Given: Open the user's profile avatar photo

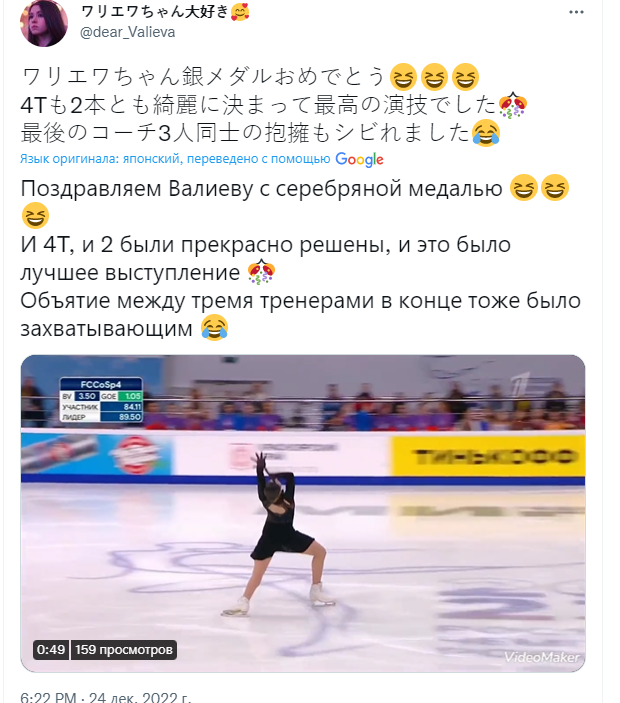Looking at the screenshot, I should coord(44,23).
